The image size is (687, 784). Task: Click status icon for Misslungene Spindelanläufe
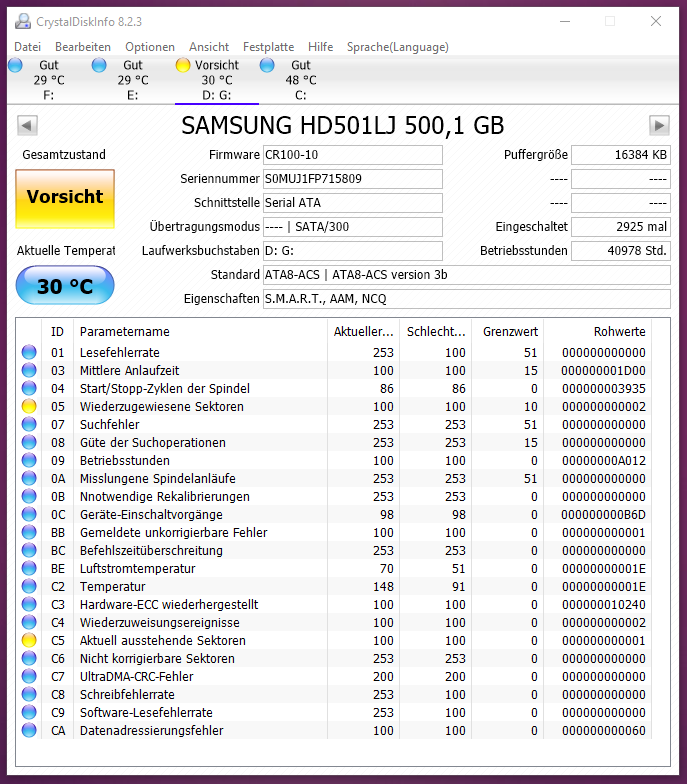tap(29, 478)
